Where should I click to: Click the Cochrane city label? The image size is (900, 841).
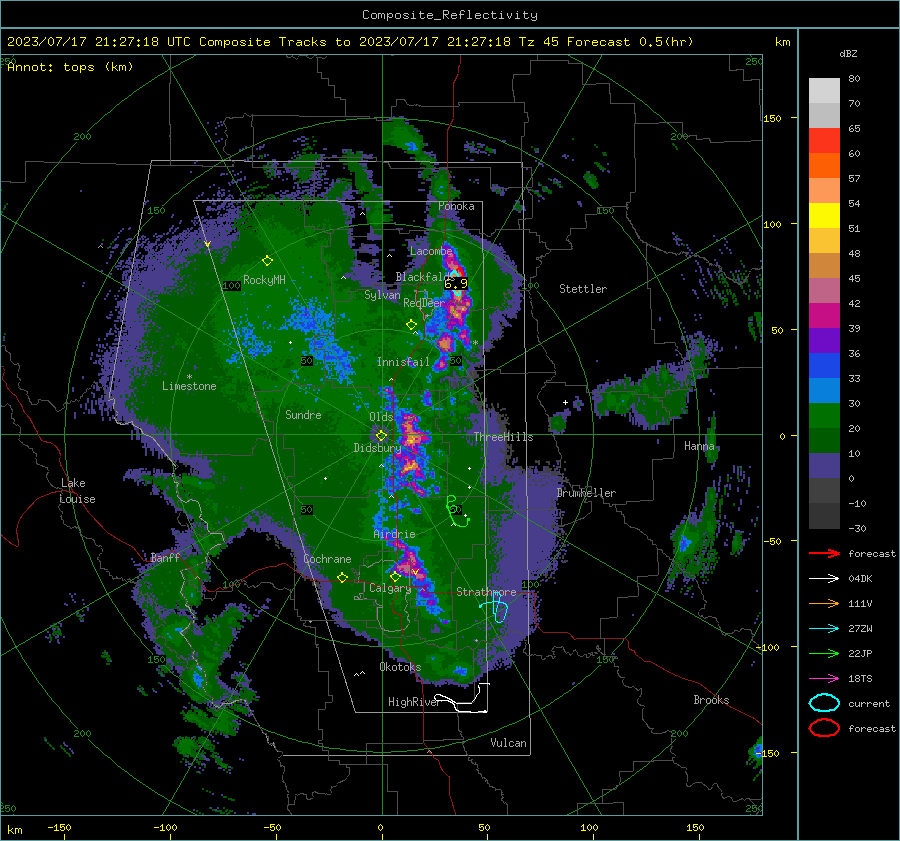pos(327,559)
